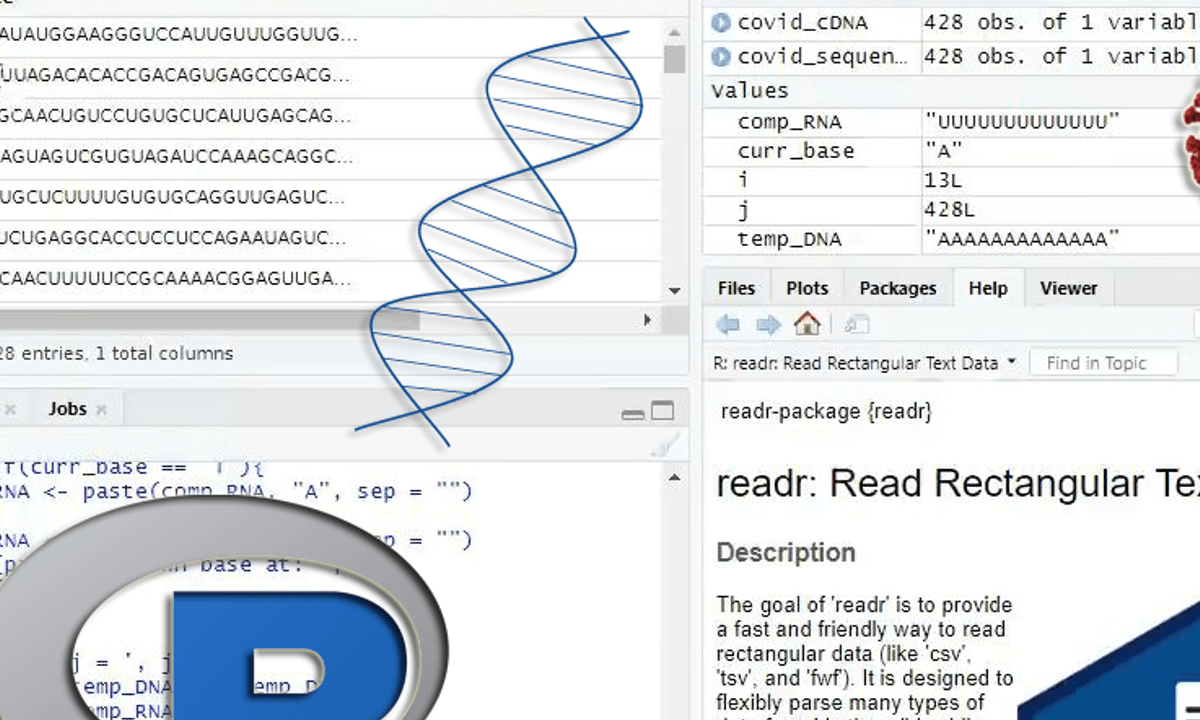Image resolution: width=1200 pixels, height=720 pixels.
Task: Click the sequence row starting UCUGAGGCACCUCC
Action: 173,239
